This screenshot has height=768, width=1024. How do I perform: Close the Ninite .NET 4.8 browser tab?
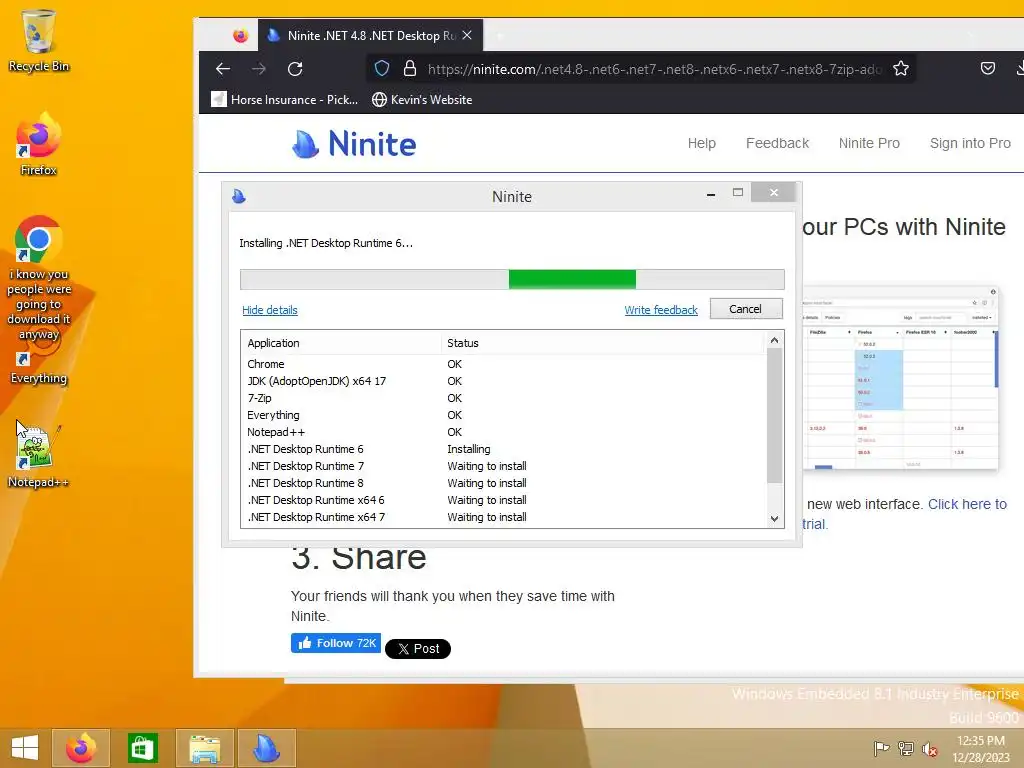coord(467,35)
